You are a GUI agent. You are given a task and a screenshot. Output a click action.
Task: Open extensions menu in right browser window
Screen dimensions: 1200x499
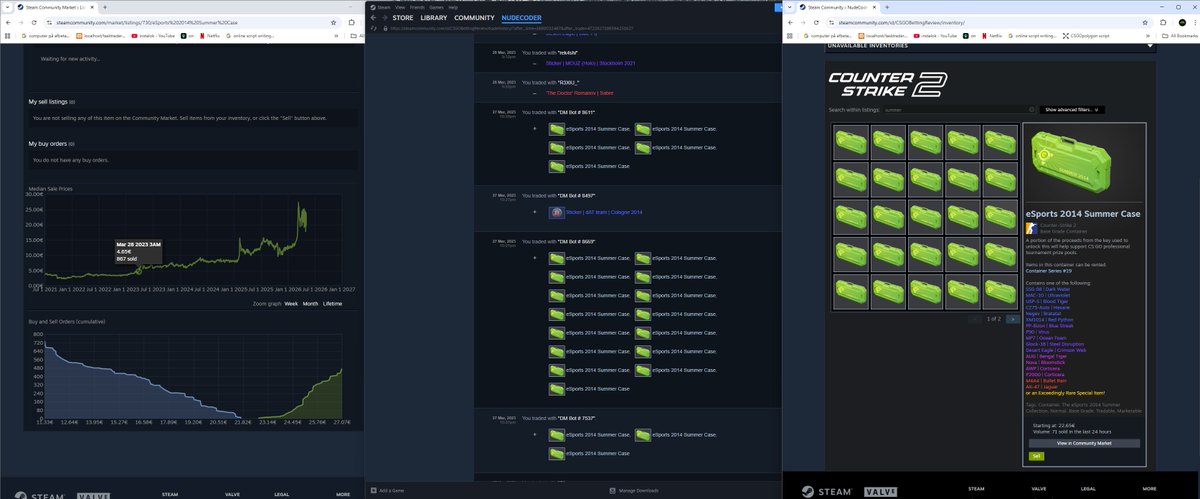coord(1163,23)
